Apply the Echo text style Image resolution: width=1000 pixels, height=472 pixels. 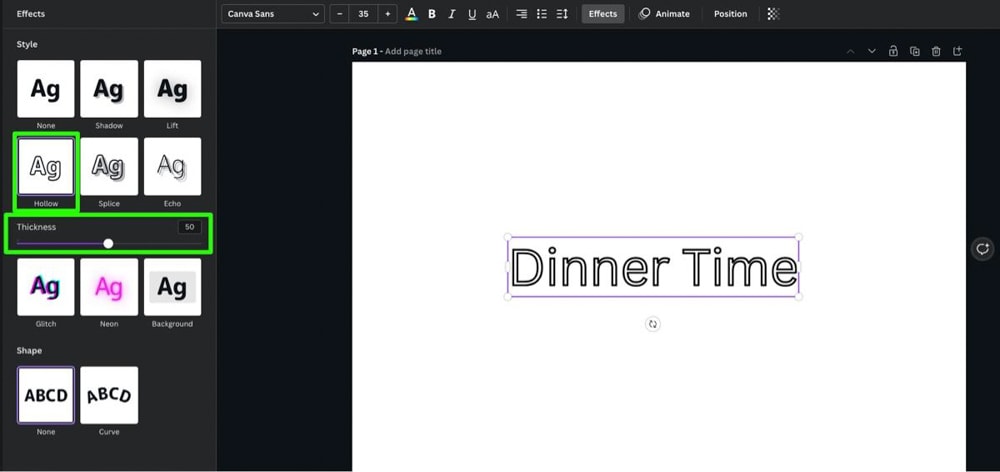pyautogui.click(x=172, y=166)
